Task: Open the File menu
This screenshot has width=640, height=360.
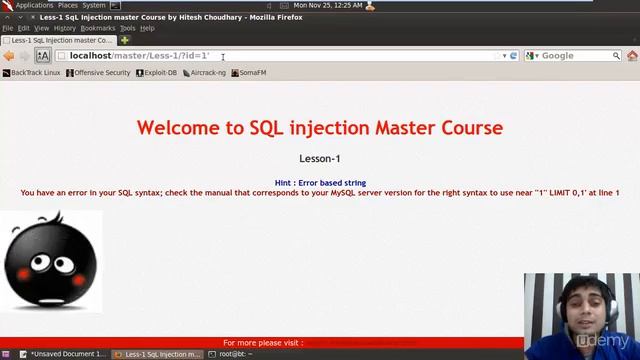Action: tap(7, 28)
